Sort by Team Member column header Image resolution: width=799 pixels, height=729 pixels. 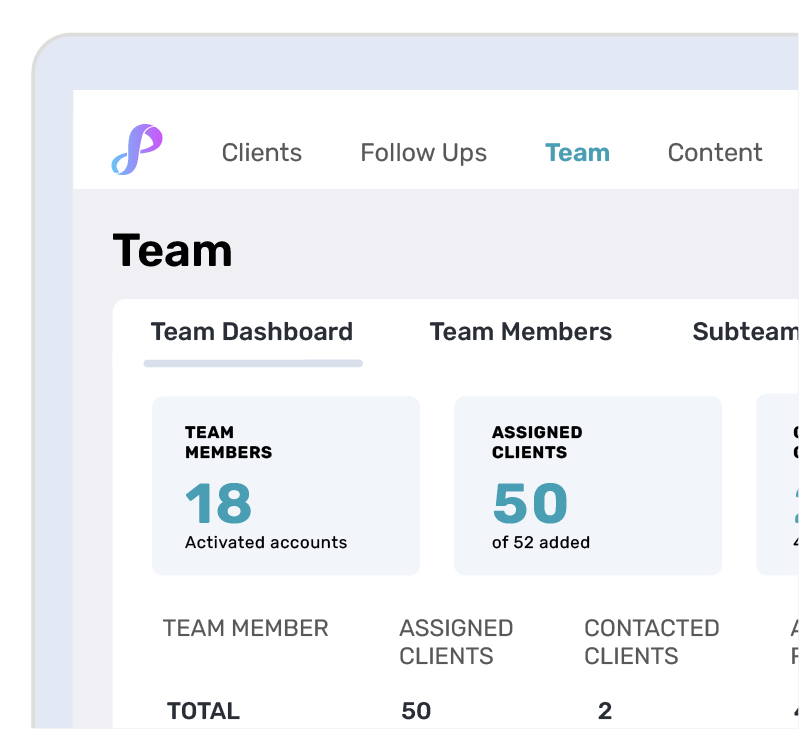click(245, 628)
